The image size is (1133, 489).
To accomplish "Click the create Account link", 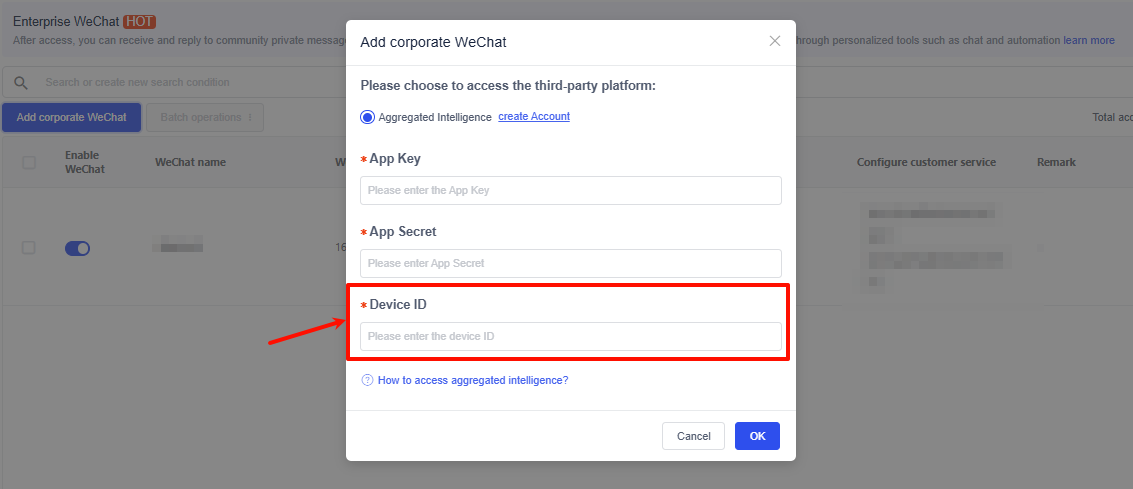I will point(534,117).
